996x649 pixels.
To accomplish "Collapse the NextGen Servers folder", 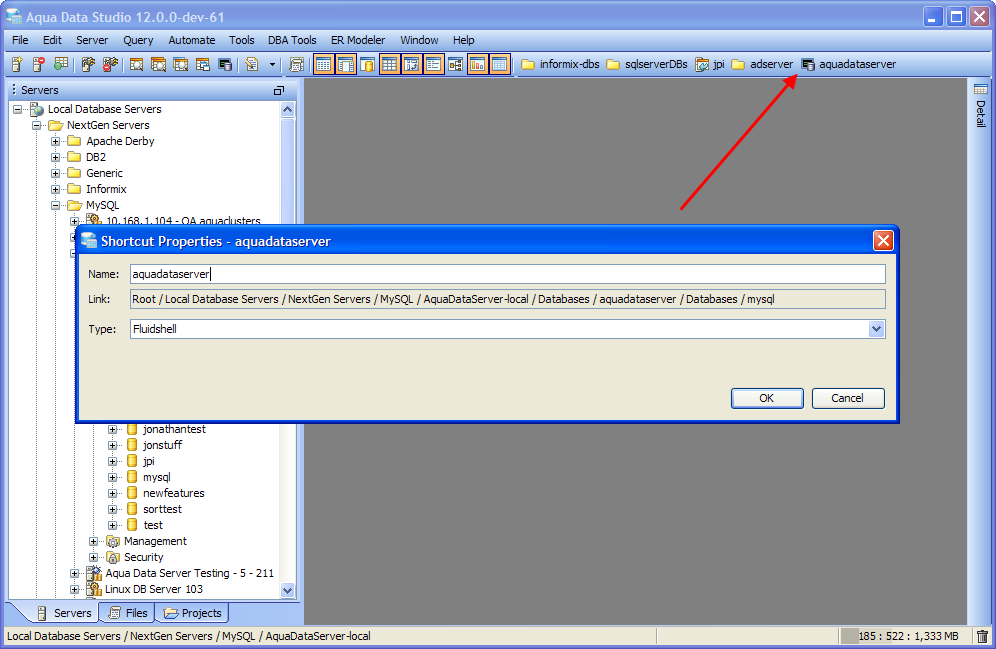I will (x=37, y=125).
